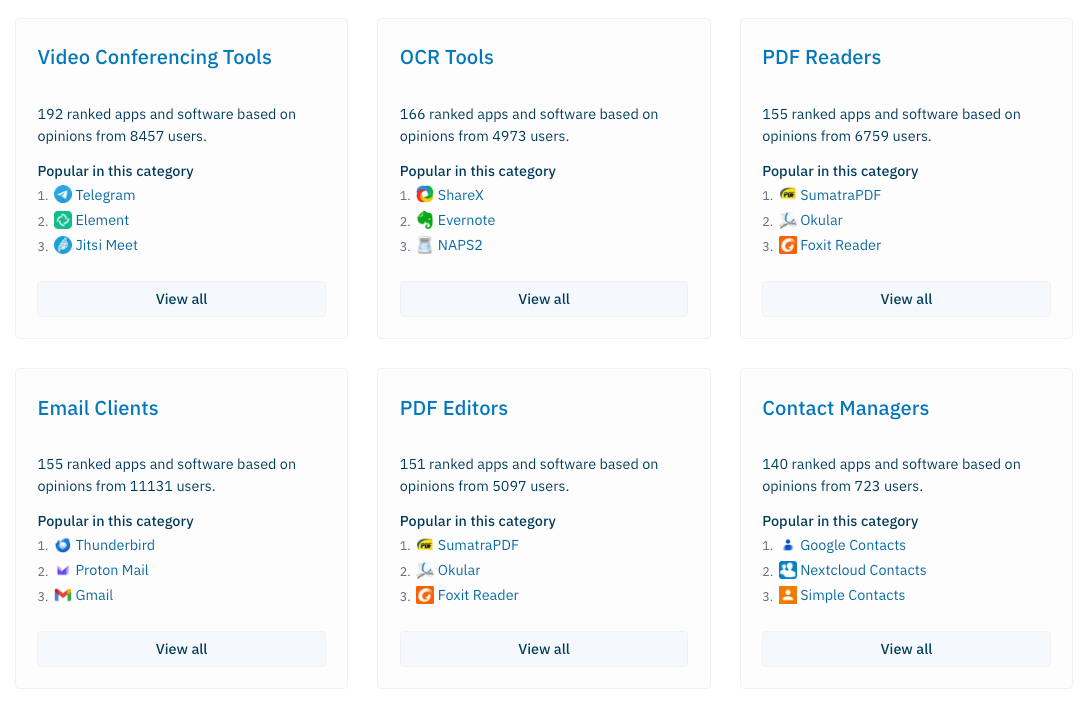Click the Simple Contacts icon
The height and width of the screenshot is (709, 1089).
[788, 595]
